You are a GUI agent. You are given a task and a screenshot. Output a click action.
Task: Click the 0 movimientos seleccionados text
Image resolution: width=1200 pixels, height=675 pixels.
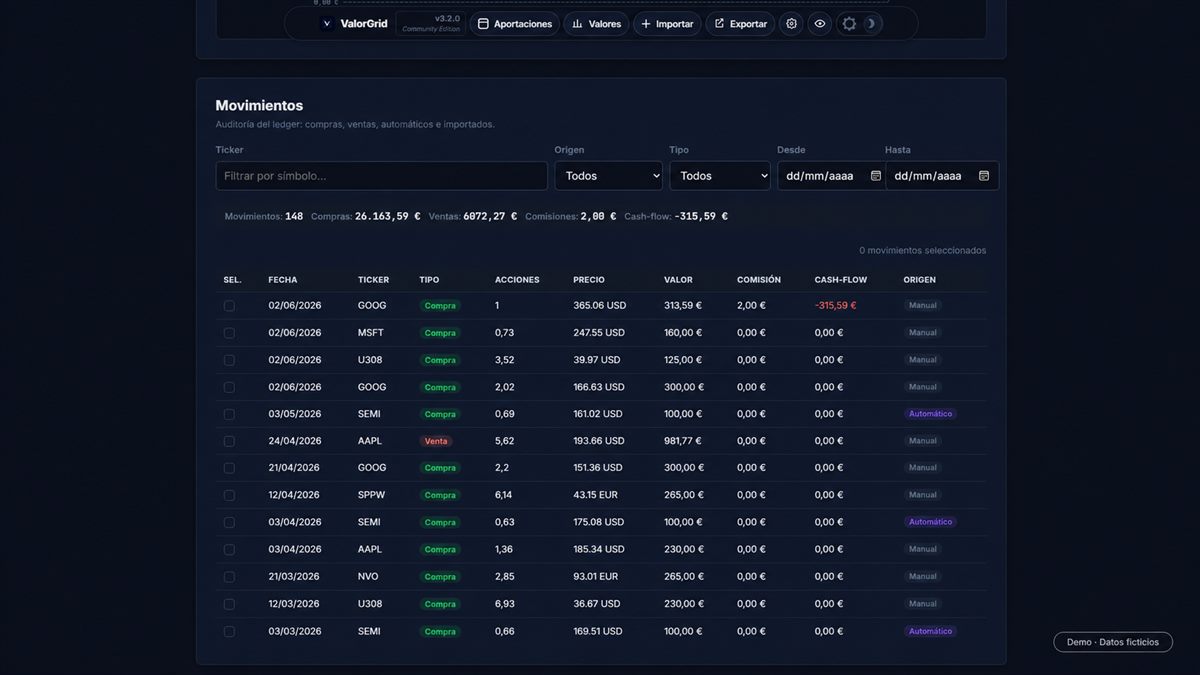[923, 250]
